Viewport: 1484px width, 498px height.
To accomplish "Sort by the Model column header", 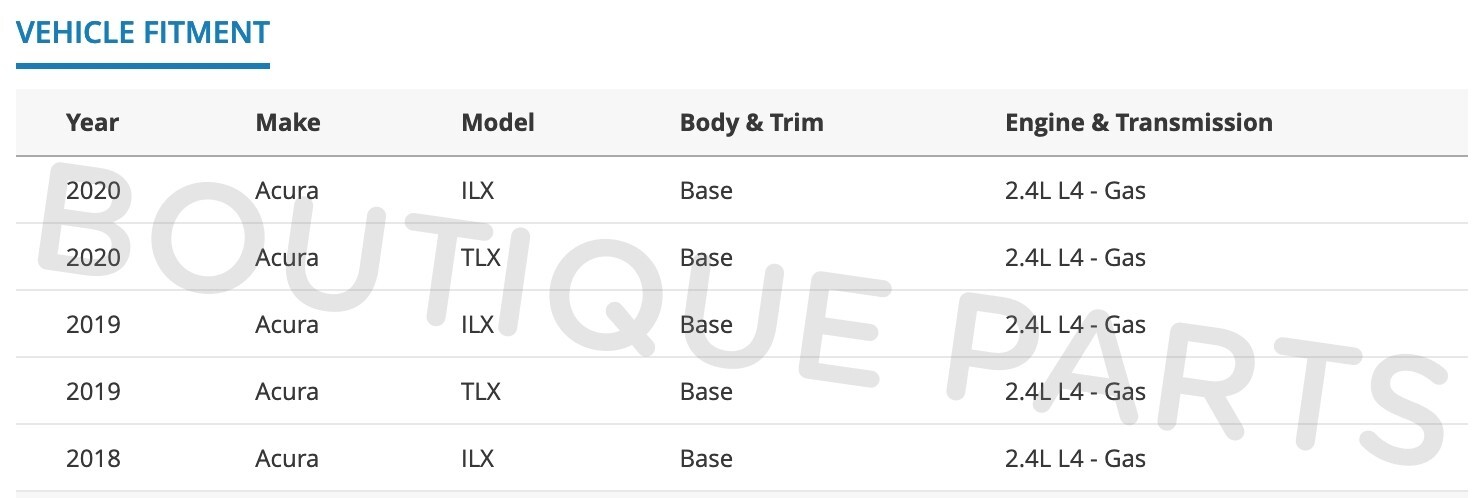I will 498,123.
